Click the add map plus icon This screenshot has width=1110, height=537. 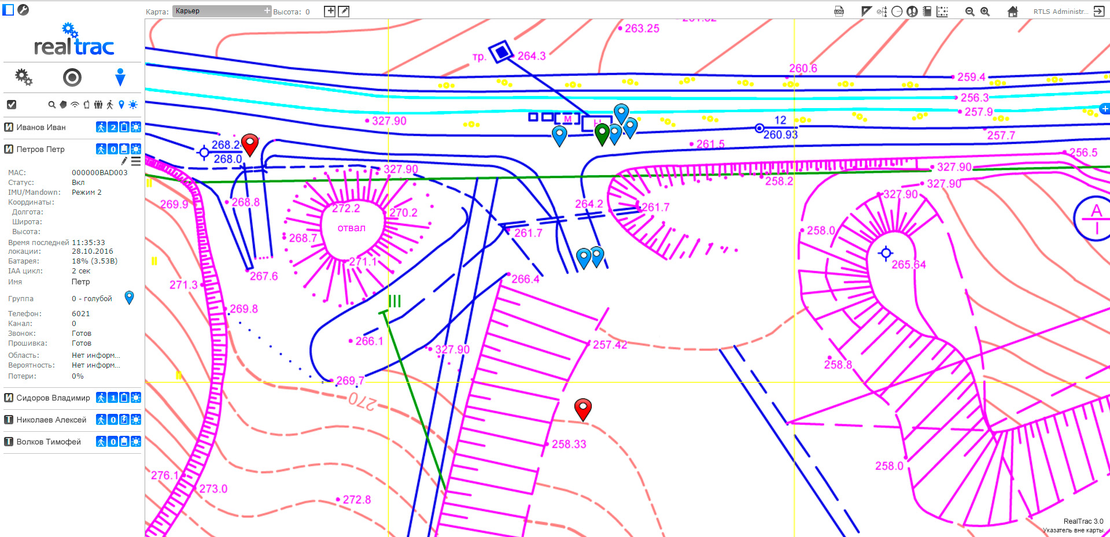point(330,12)
